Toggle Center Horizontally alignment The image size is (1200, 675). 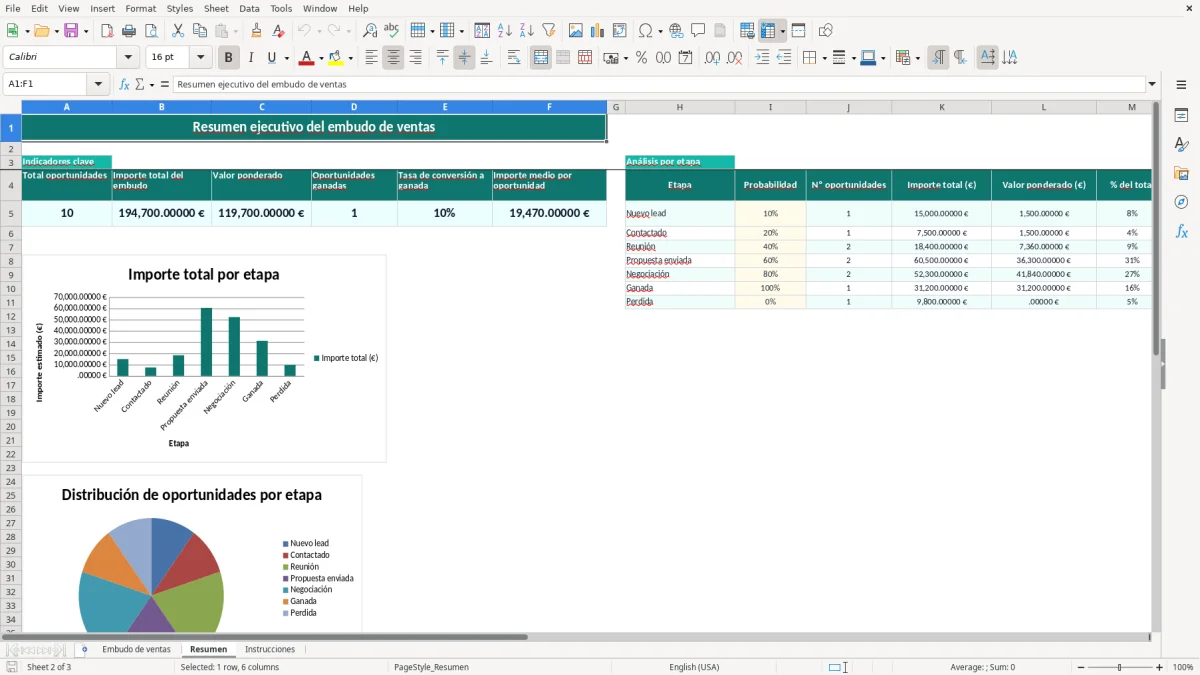coord(393,58)
